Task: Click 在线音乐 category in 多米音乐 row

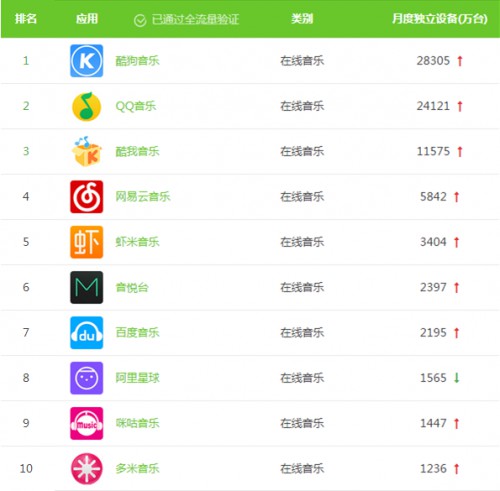Action: (x=302, y=469)
